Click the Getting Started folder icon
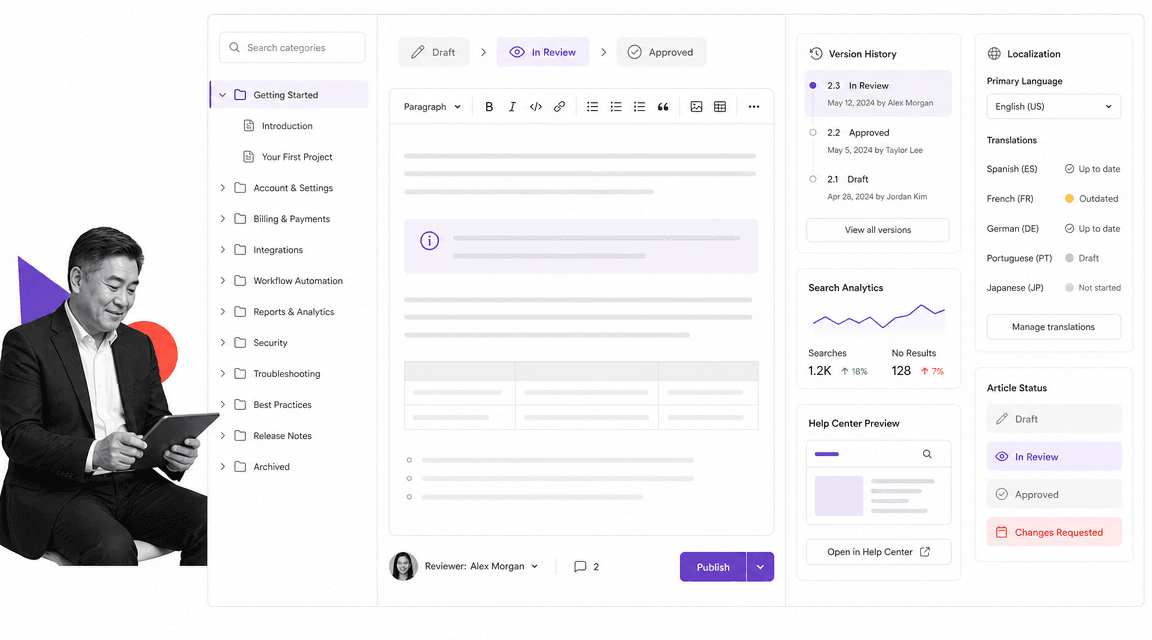Image resolution: width=1152 pixels, height=640 pixels. click(240, 95)
